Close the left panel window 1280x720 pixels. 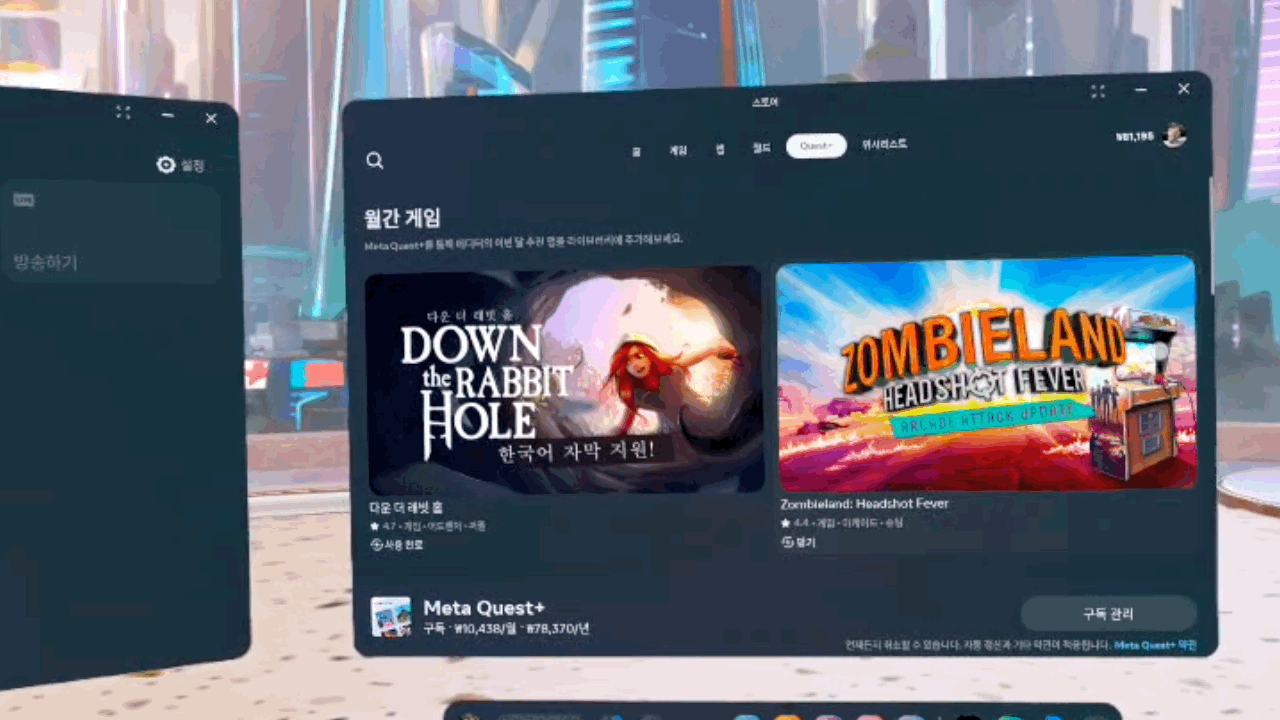tap(211, 119)
